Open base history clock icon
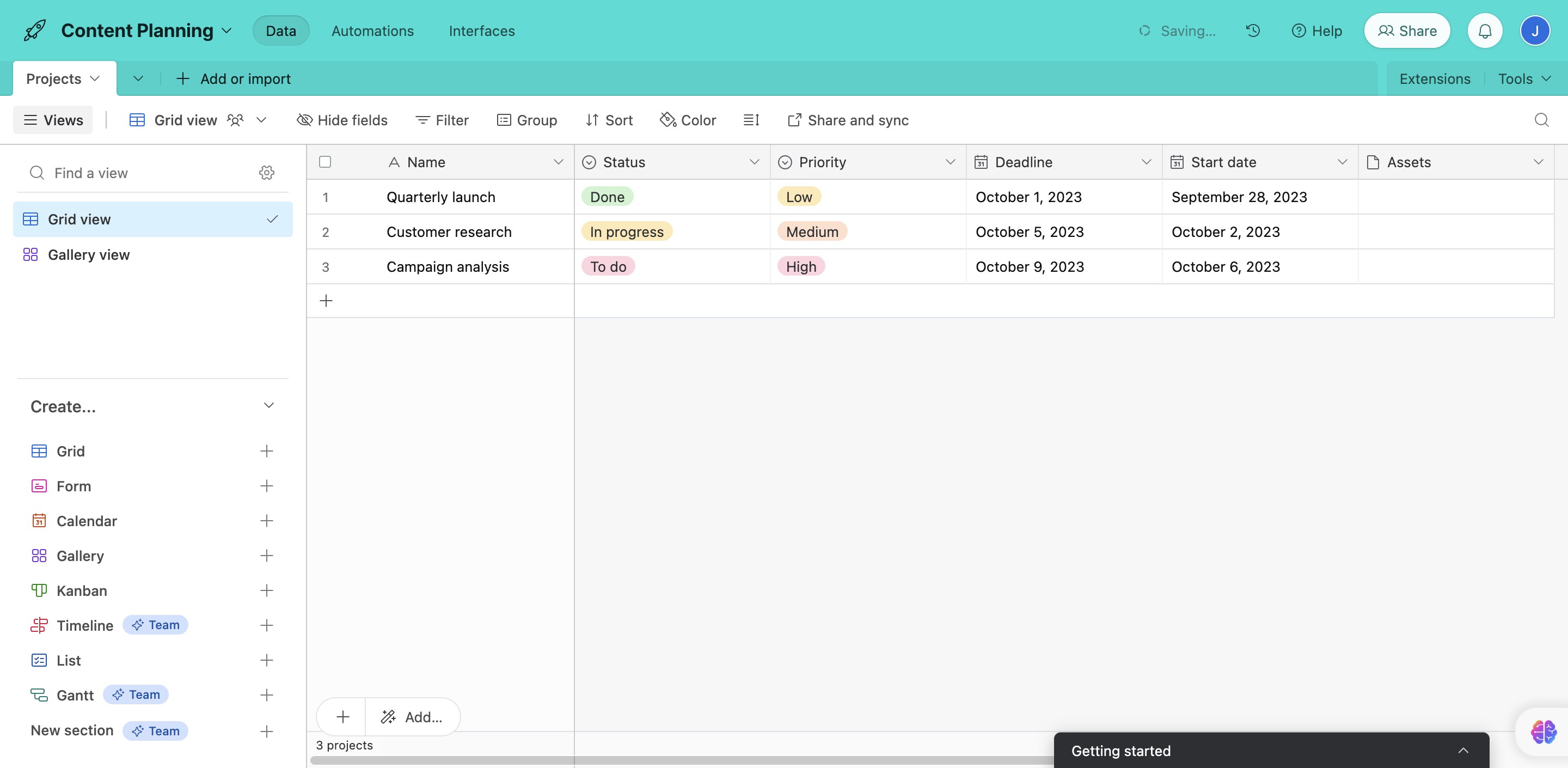Screen dimensions: 1568x768 point(1253,31)
